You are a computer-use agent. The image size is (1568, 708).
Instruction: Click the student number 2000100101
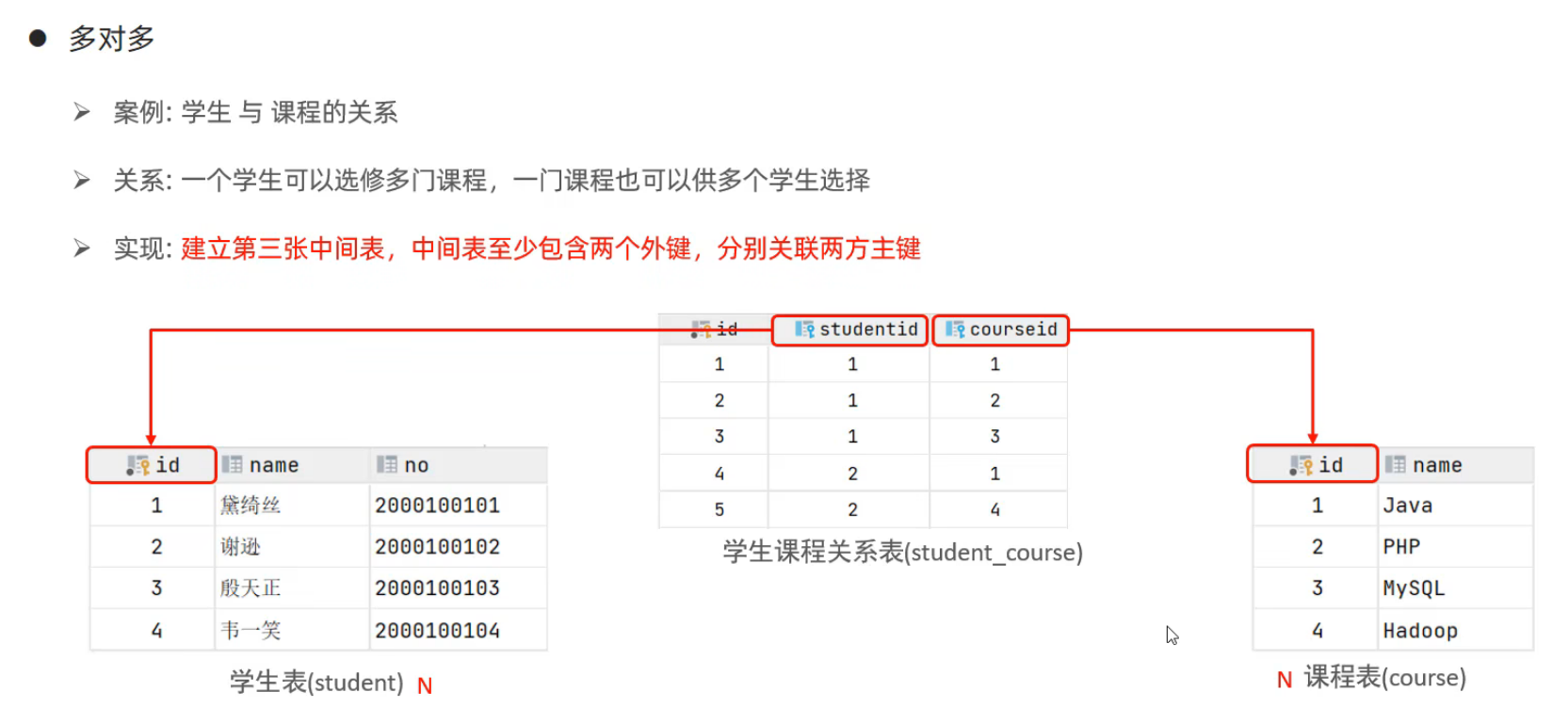438,506
